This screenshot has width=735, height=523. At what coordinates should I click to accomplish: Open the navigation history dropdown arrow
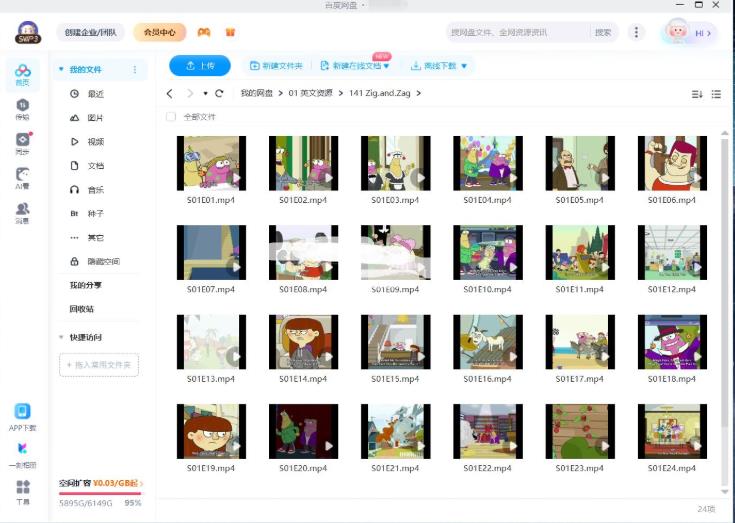pyautogui.click(x=205, y=94)
